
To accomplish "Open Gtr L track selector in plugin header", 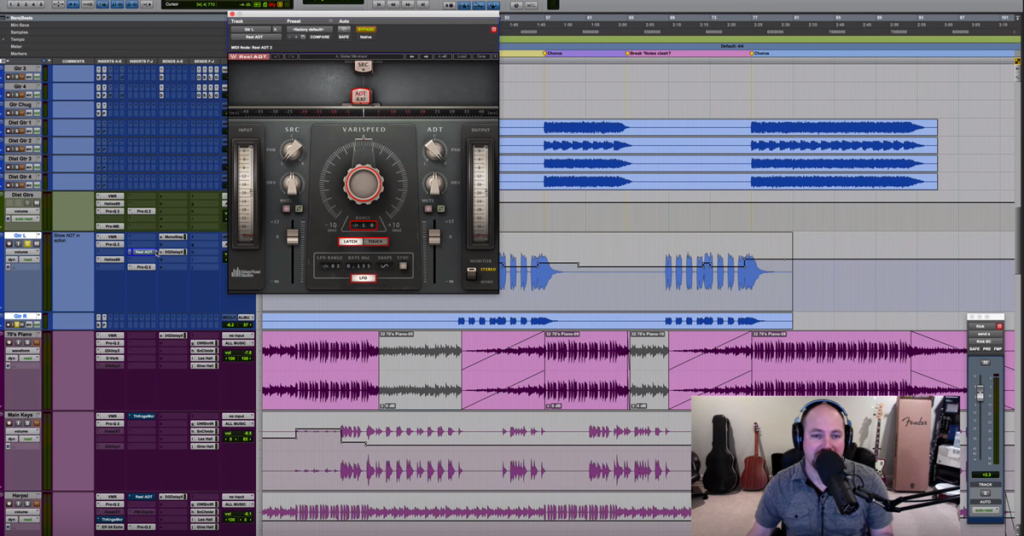I will (x=251, y=29).
